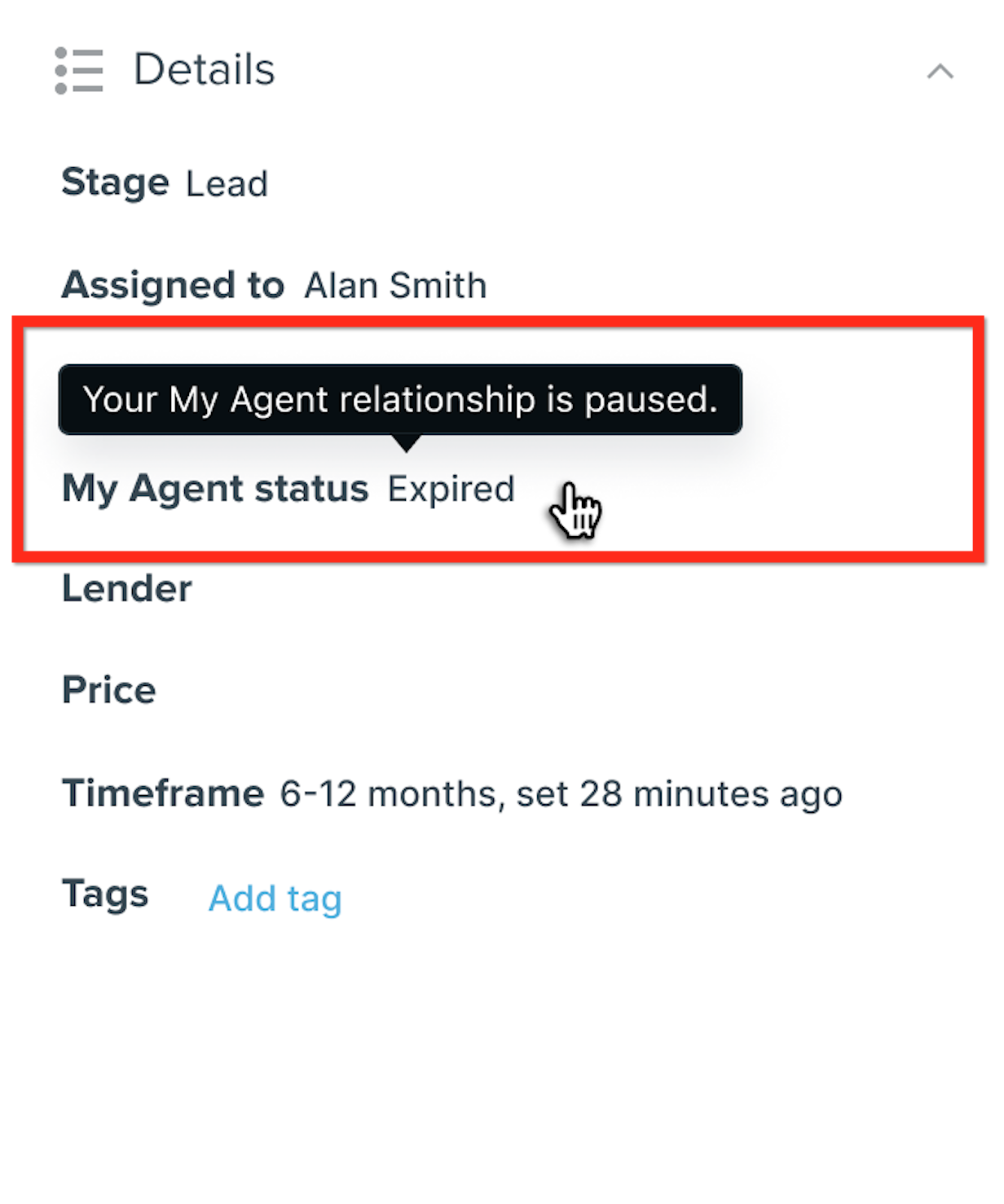Click the My Agent status label

coord(215,489)
